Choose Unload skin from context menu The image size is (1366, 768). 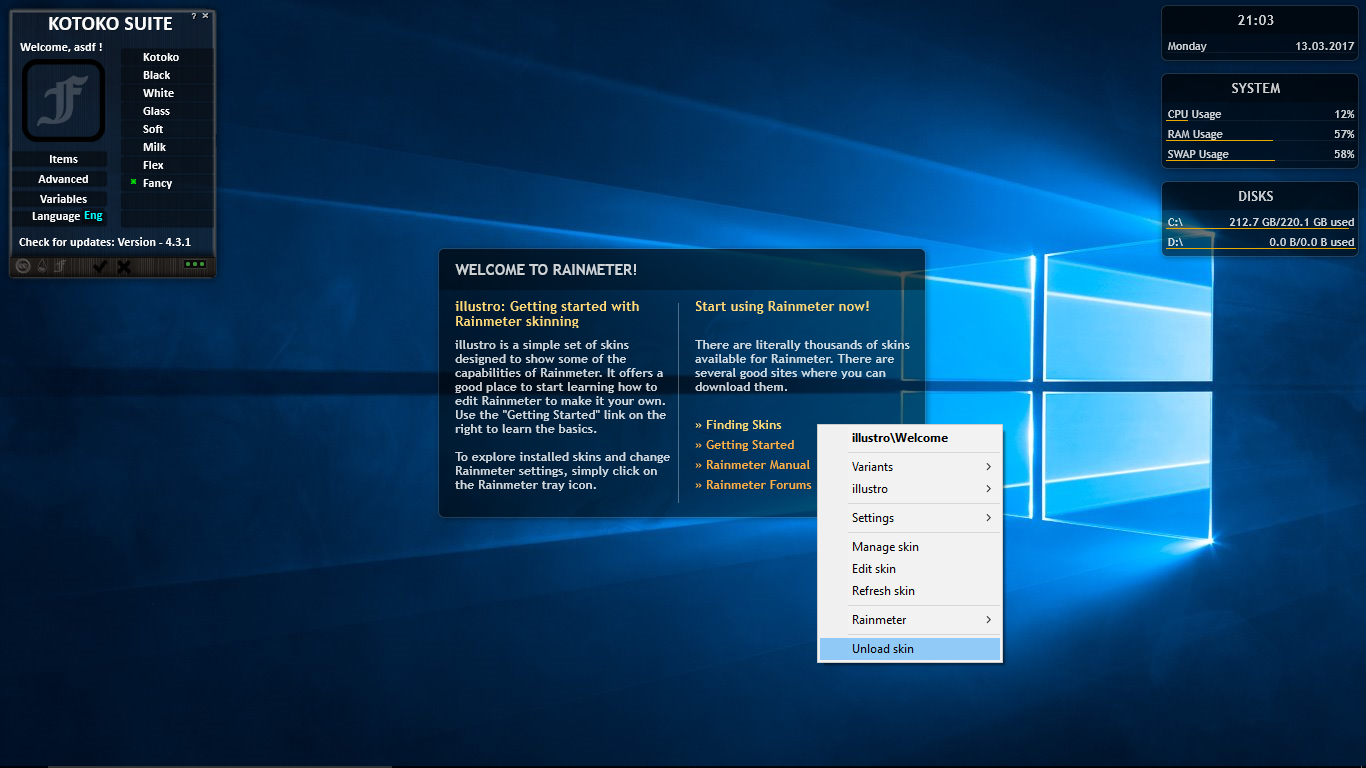point(910,649)
